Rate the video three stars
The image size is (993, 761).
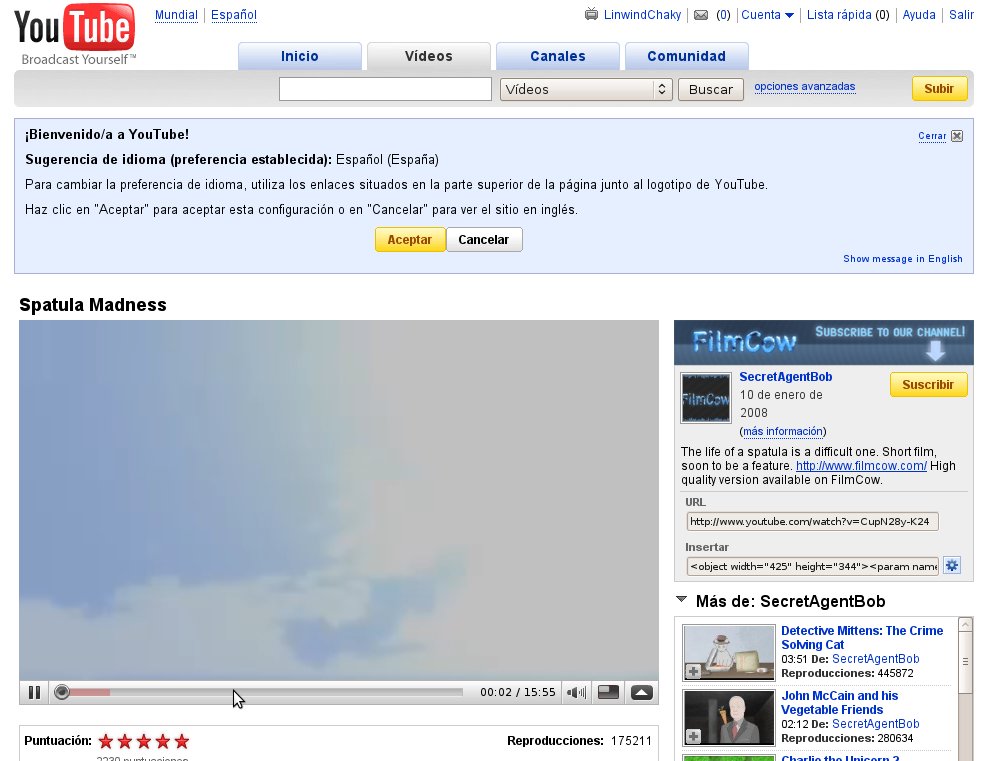144,741
